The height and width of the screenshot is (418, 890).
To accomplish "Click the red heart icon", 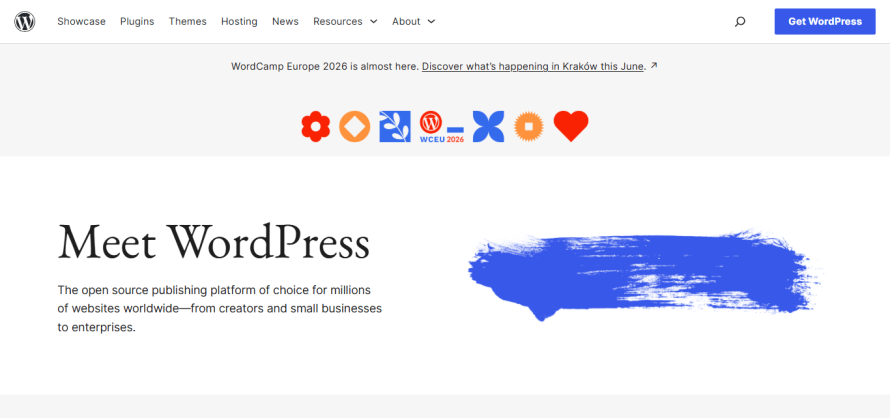I will tap(571, 126).
